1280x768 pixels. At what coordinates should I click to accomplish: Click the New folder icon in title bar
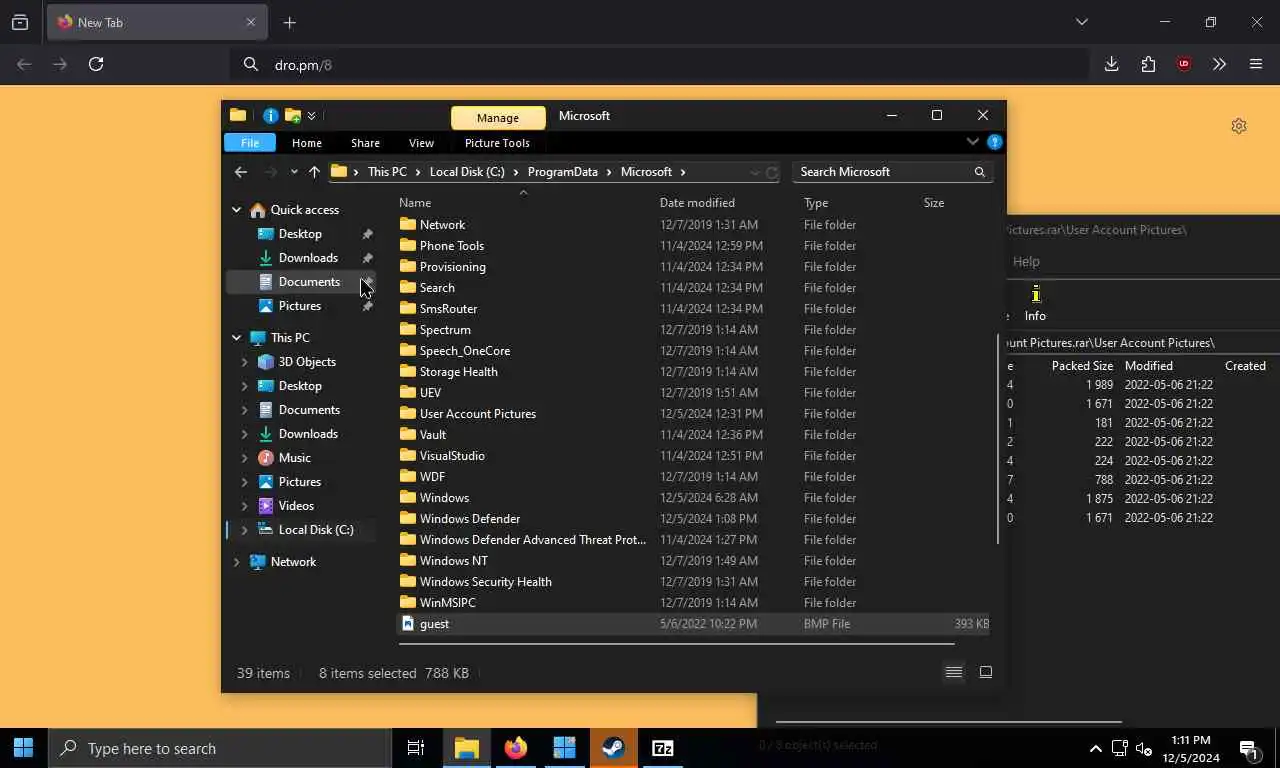(x=292, y=116)
